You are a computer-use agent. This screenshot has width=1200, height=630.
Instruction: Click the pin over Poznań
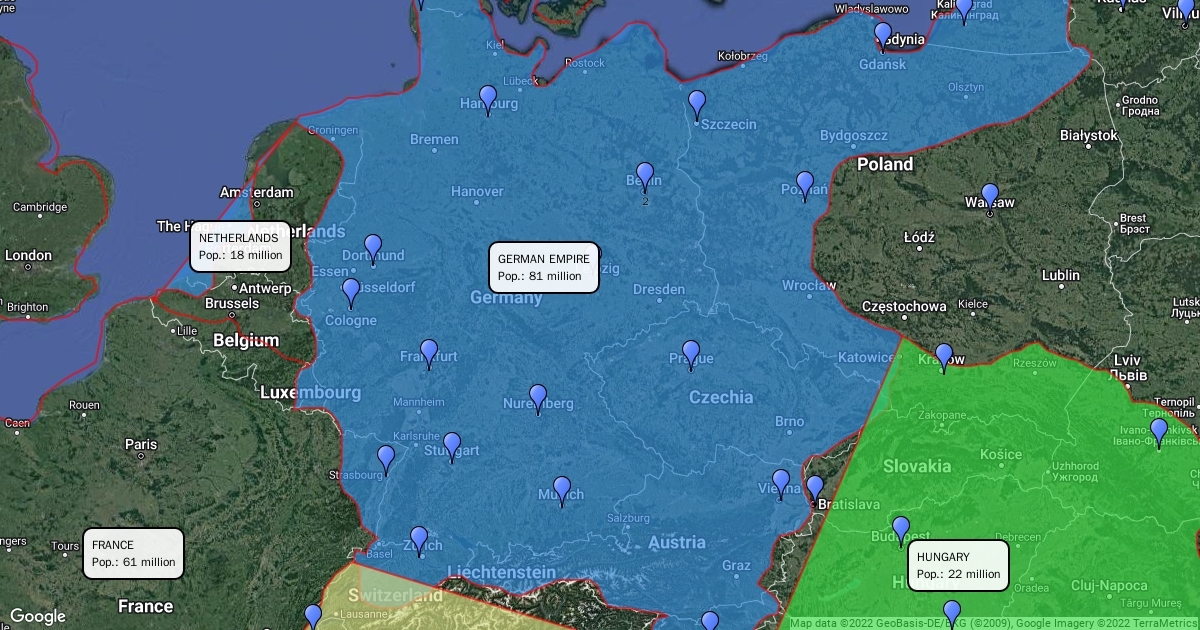point(805,186)
